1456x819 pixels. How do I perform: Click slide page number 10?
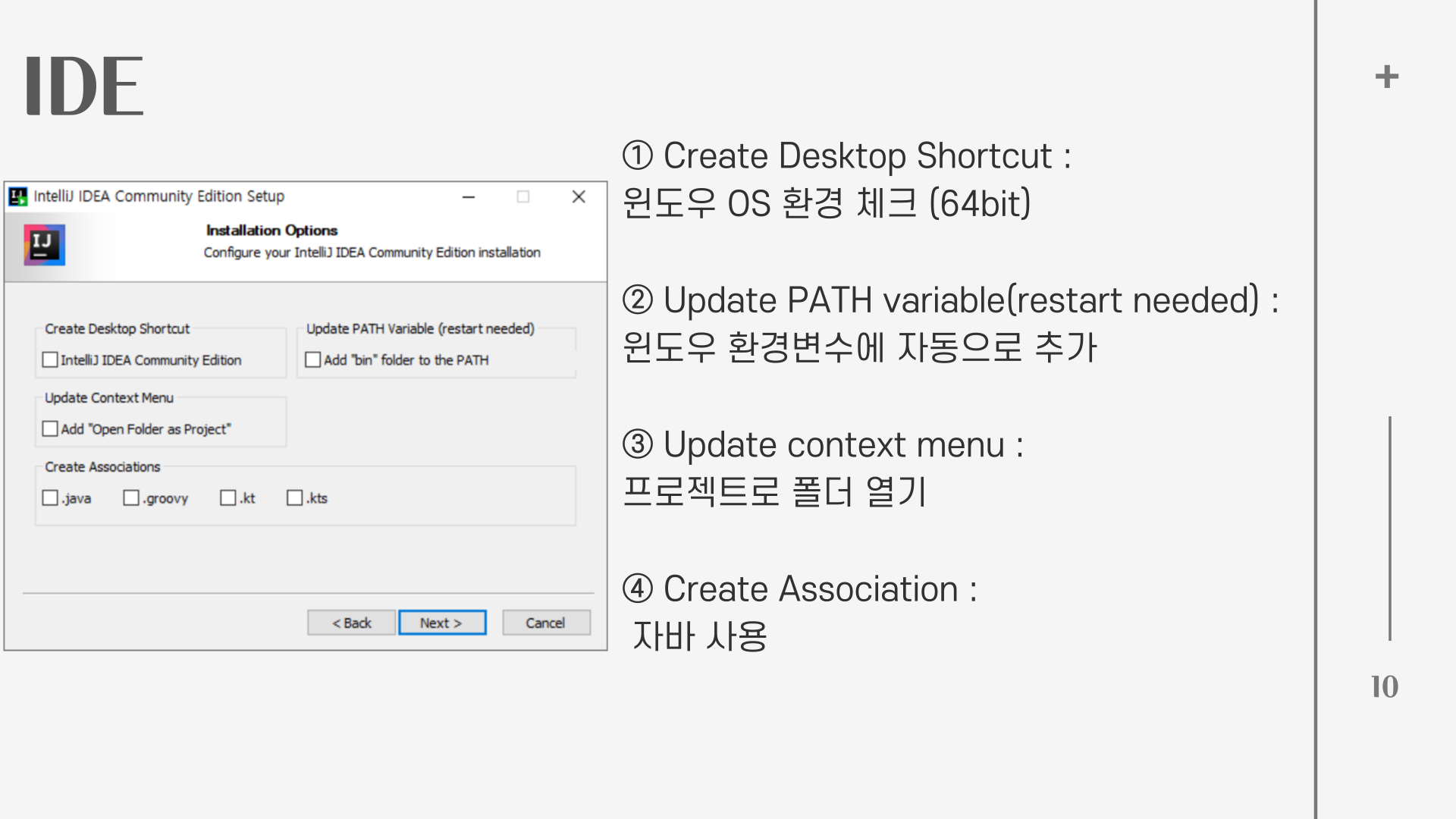click(1384, 686)
